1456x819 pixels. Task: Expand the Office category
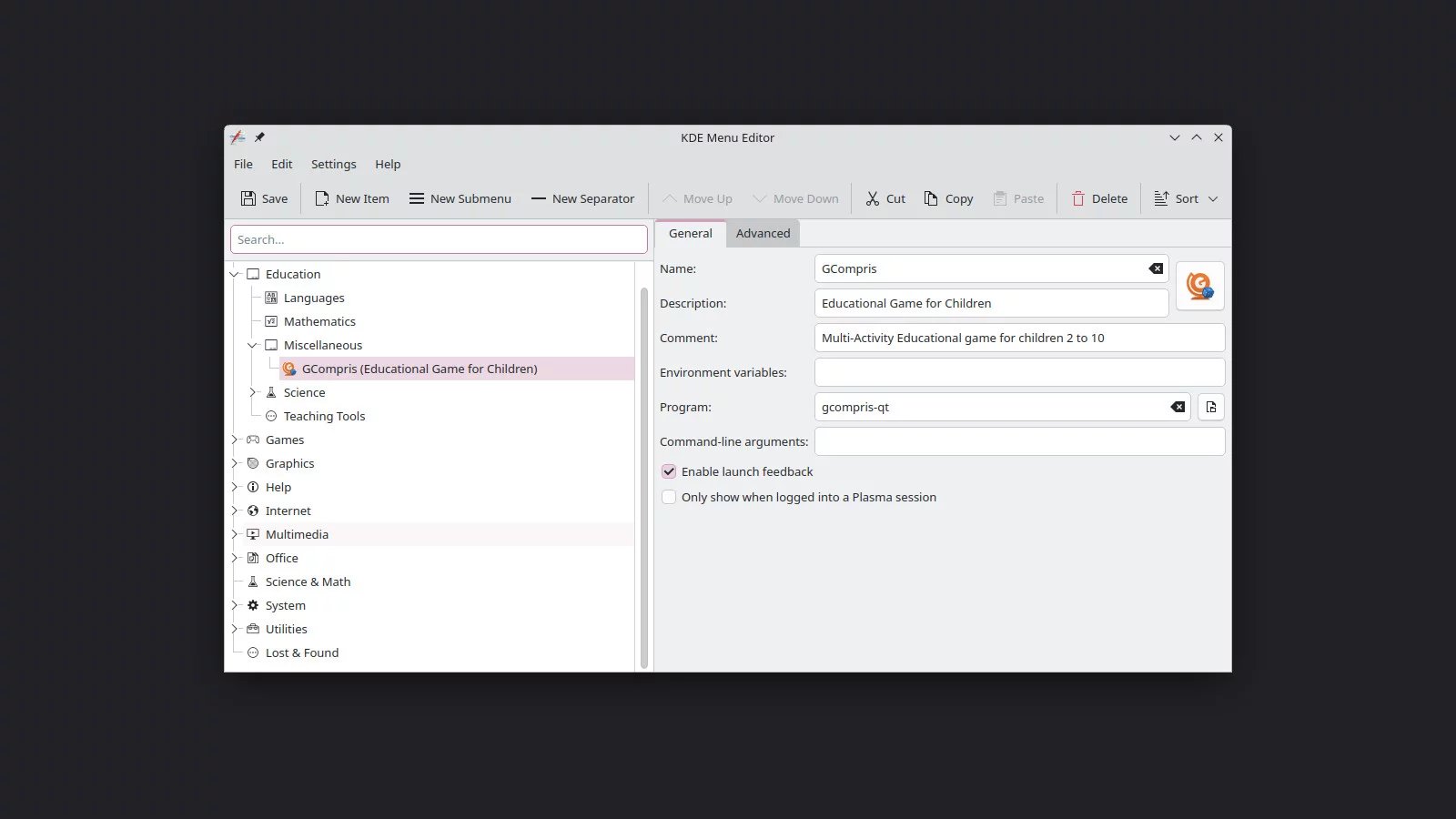tap(235, 558)
